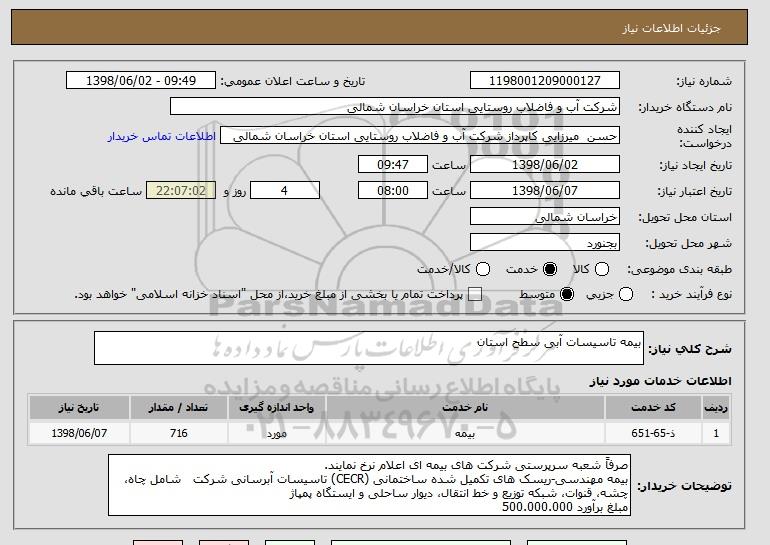
Task: Click the remaining days field showing 4
Action: [x=285, y=191]
